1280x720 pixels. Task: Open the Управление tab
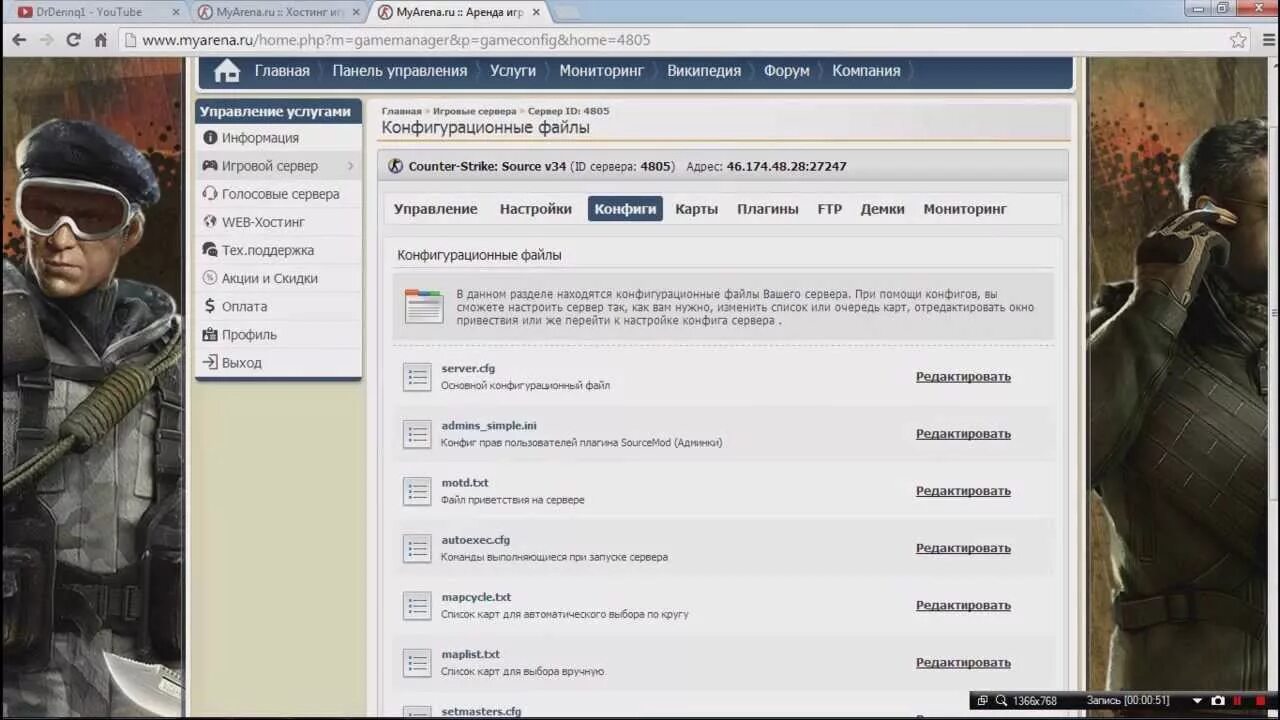click(435, 209)
